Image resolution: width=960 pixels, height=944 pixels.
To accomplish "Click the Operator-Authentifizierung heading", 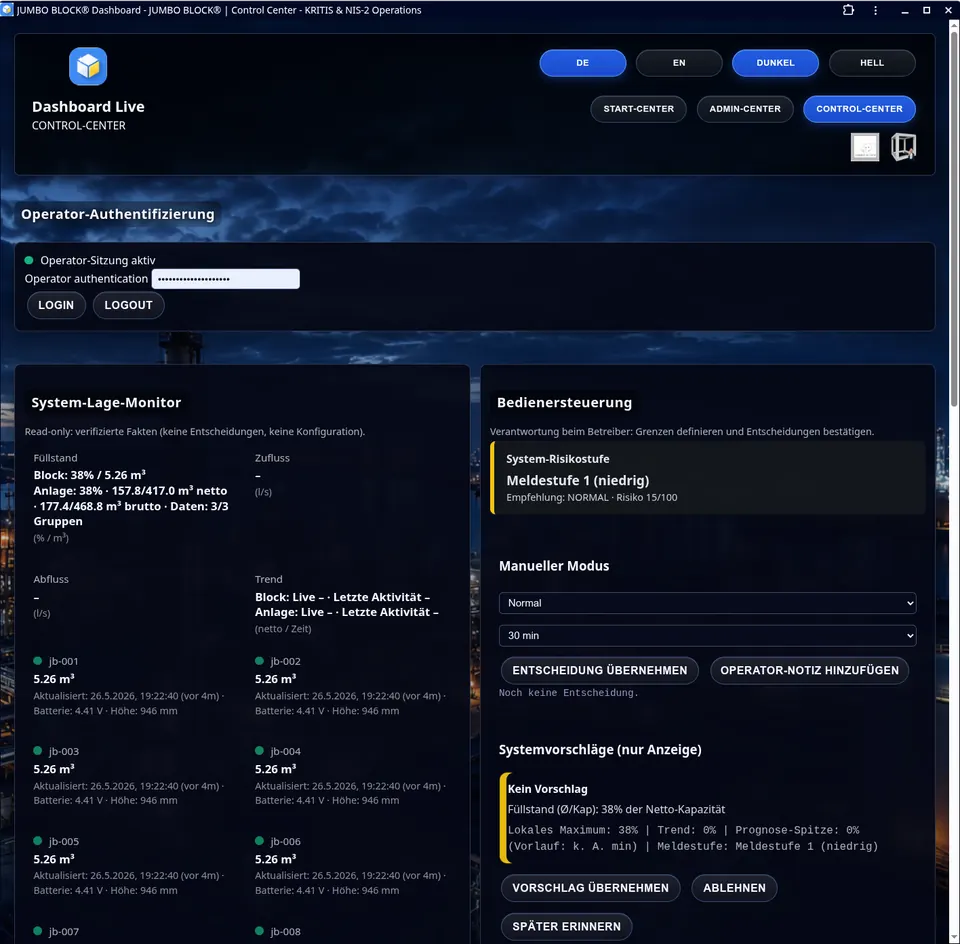I will coord(118,214).
